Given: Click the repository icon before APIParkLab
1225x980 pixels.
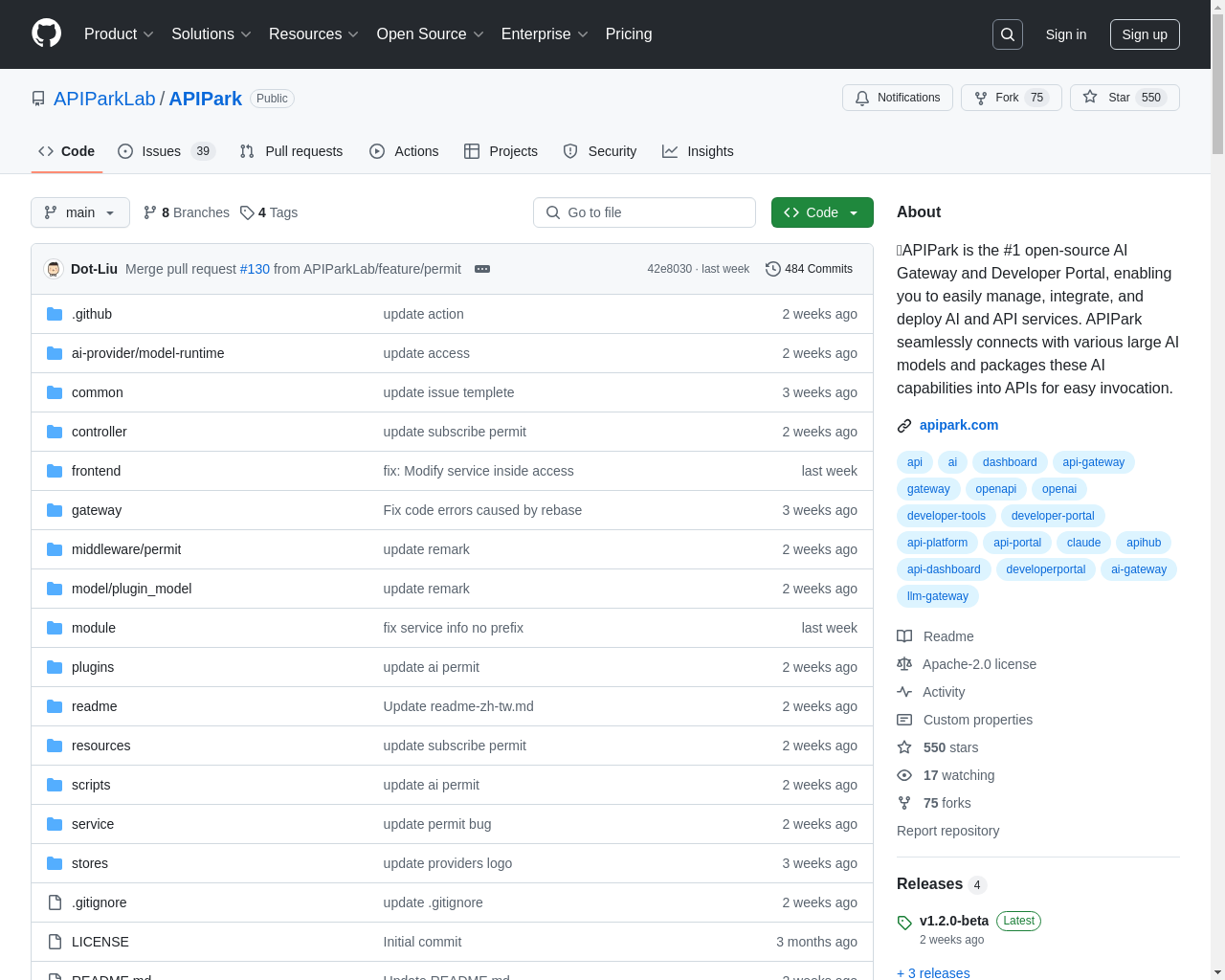Looking at the screenshot, I should coord(38,99).
